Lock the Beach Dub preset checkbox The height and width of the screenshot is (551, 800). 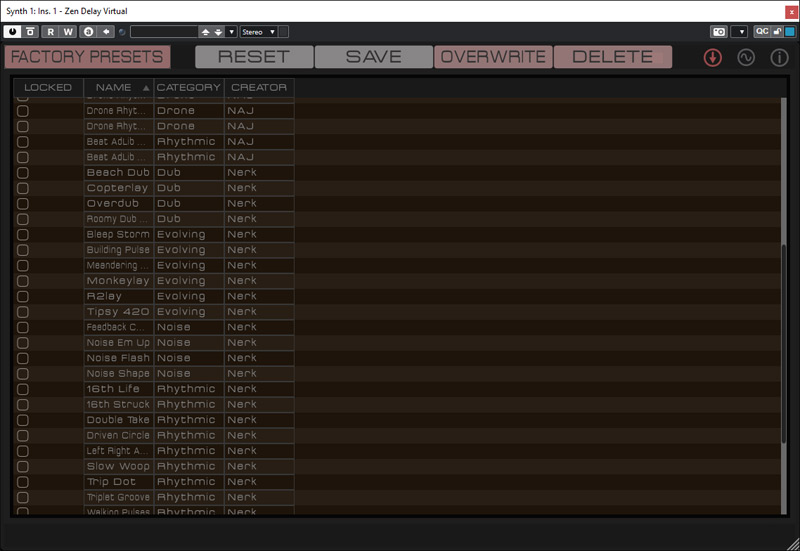pyautogui.click(x=23, y=173)
